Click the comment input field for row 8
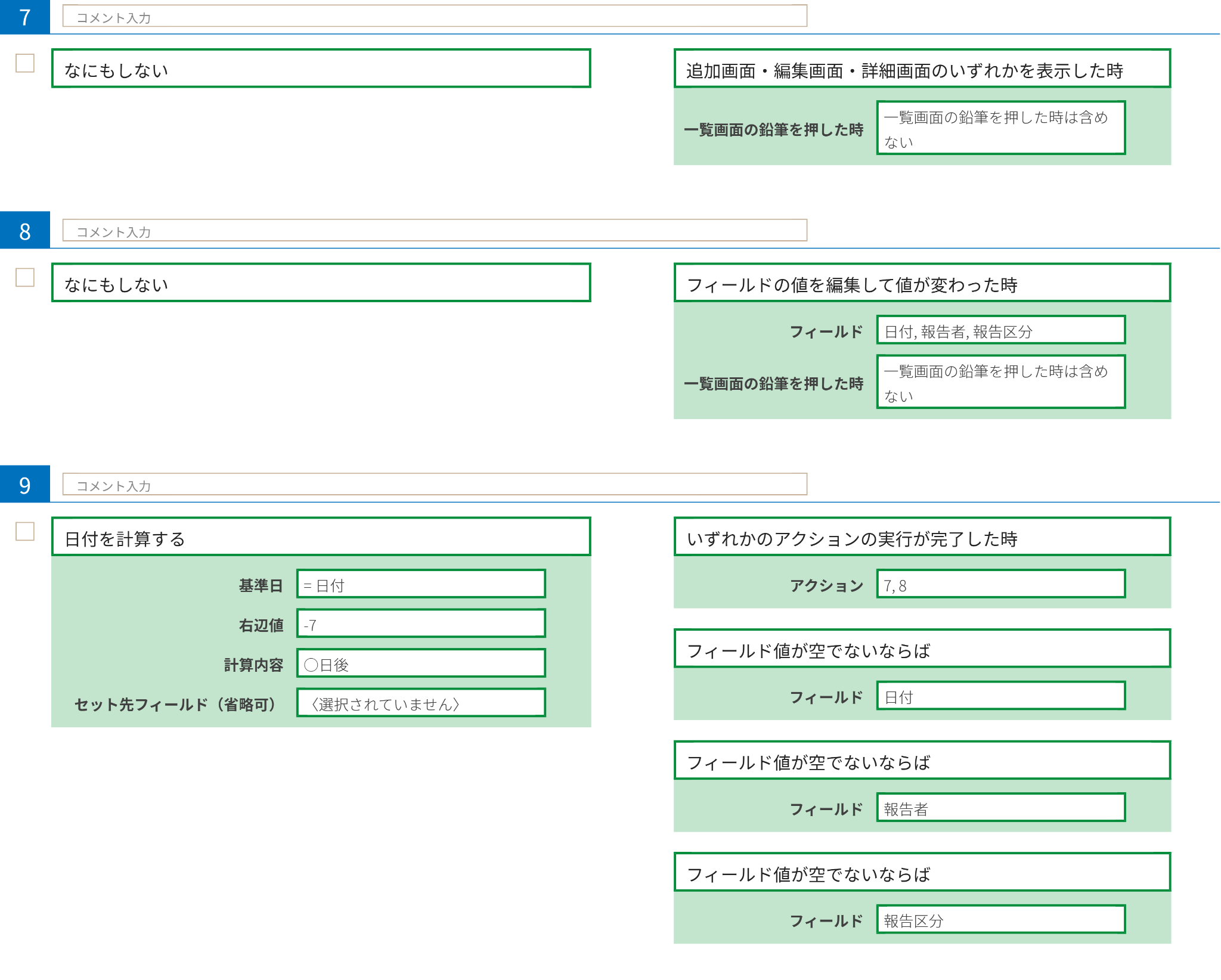The width and height of the screenshot is (1221, 980). 434,231
